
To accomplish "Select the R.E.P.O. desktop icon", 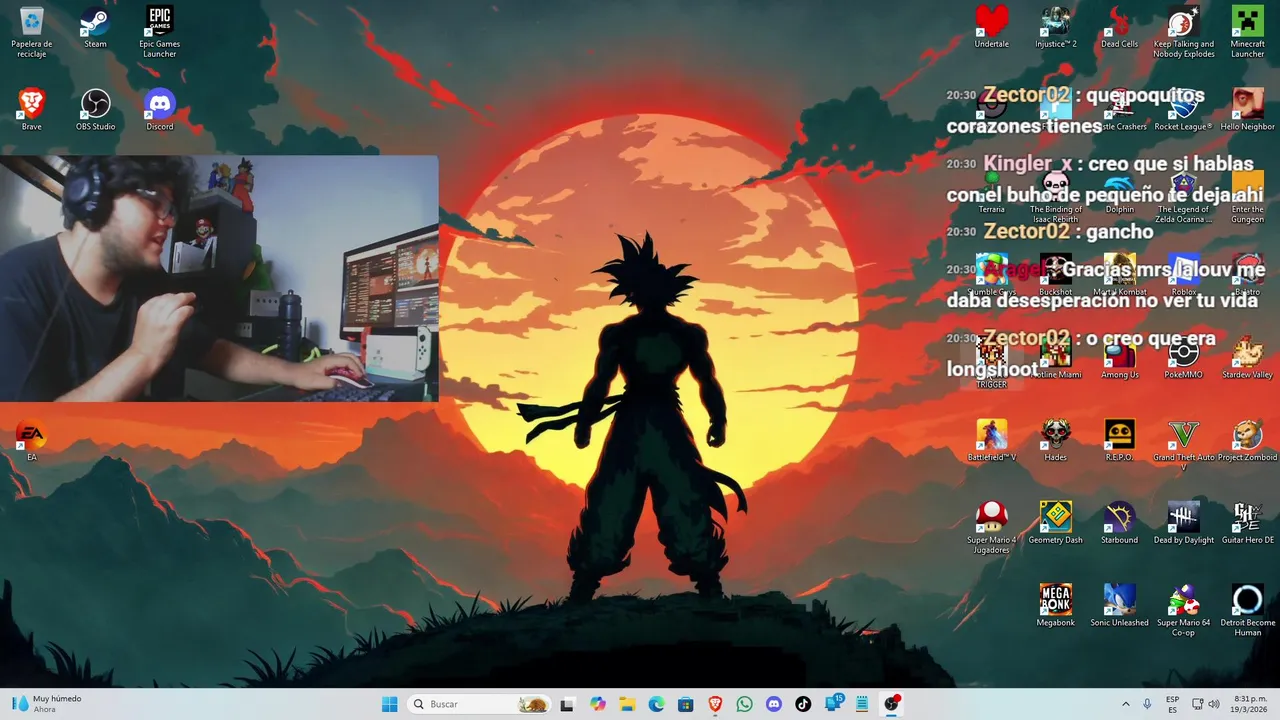I will tap(1119, 441).
